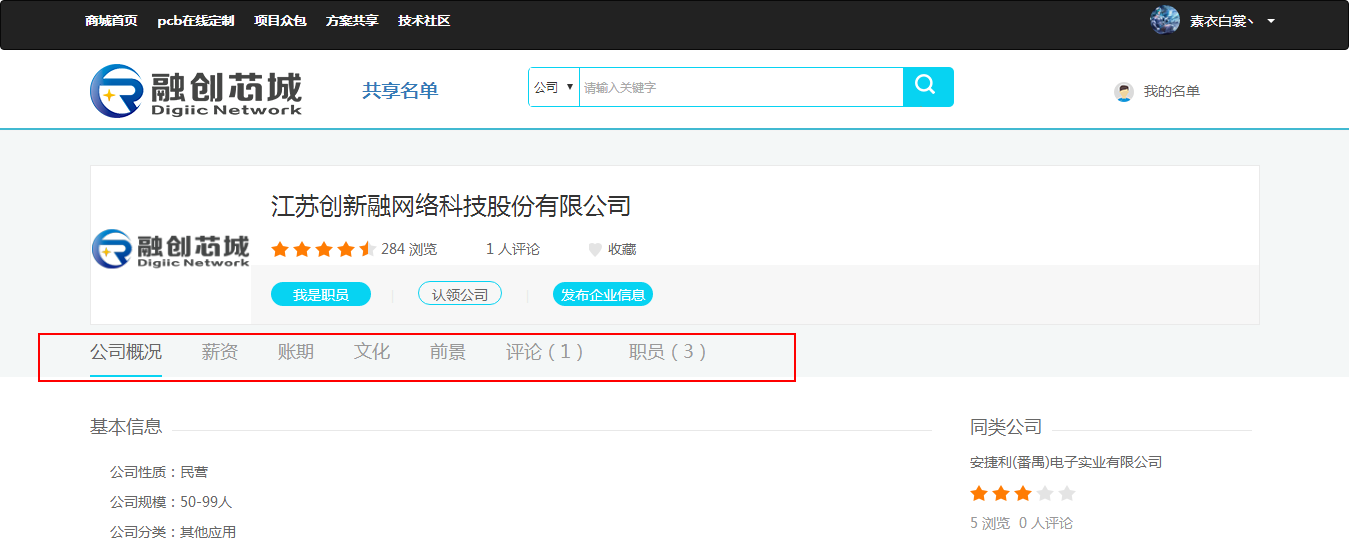Click the 我的名单 person icon

tap(1124, 92)
